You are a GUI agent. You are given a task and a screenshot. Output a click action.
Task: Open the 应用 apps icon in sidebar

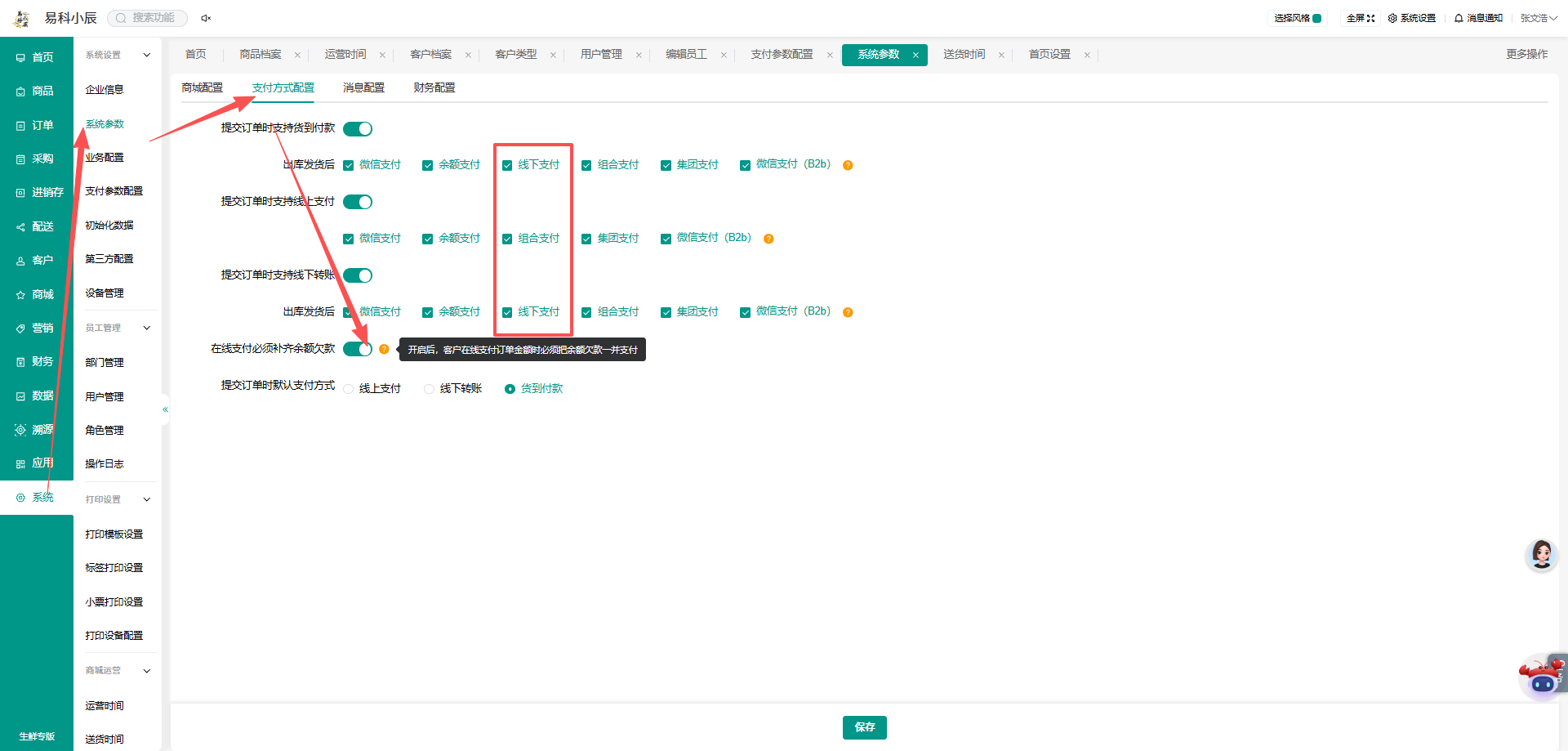coord(20,464)
